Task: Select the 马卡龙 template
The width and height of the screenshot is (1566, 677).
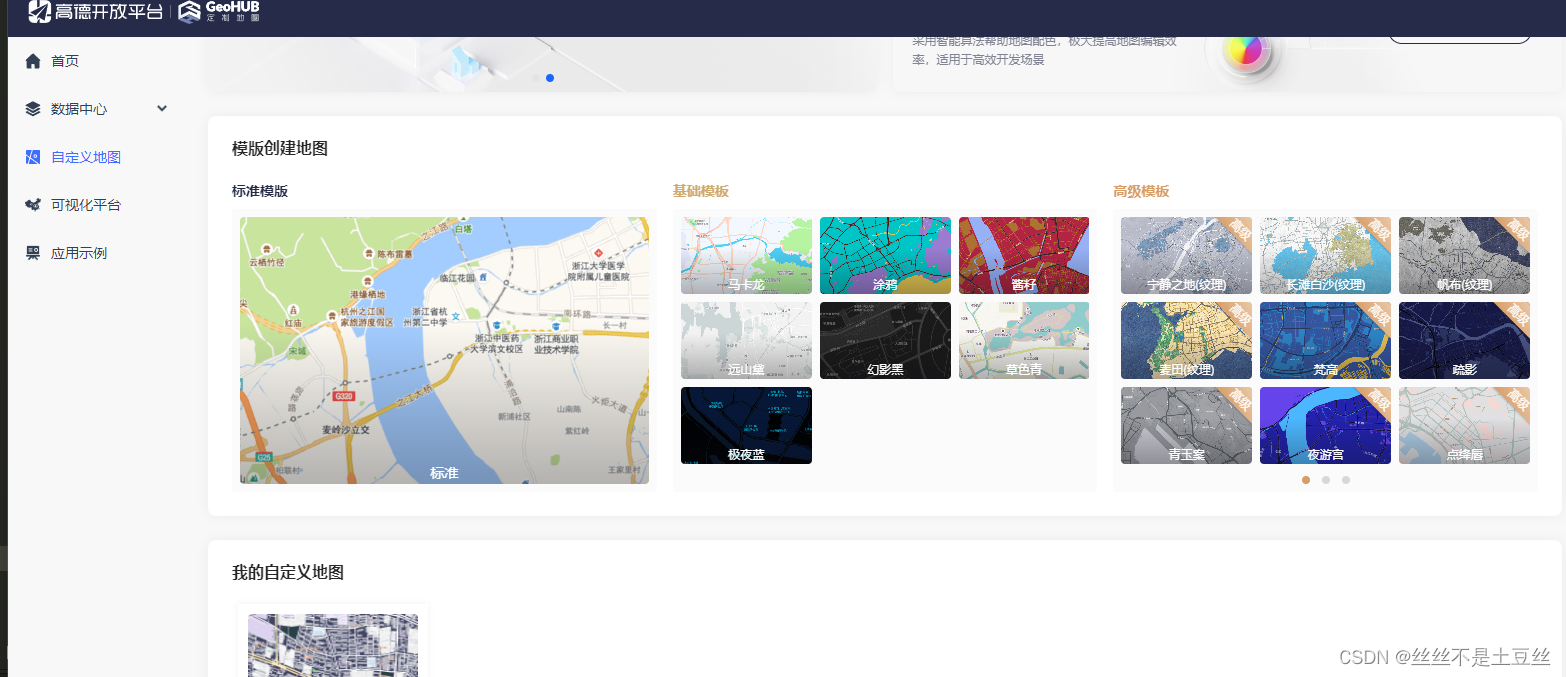Action: [x=746, y=255]
